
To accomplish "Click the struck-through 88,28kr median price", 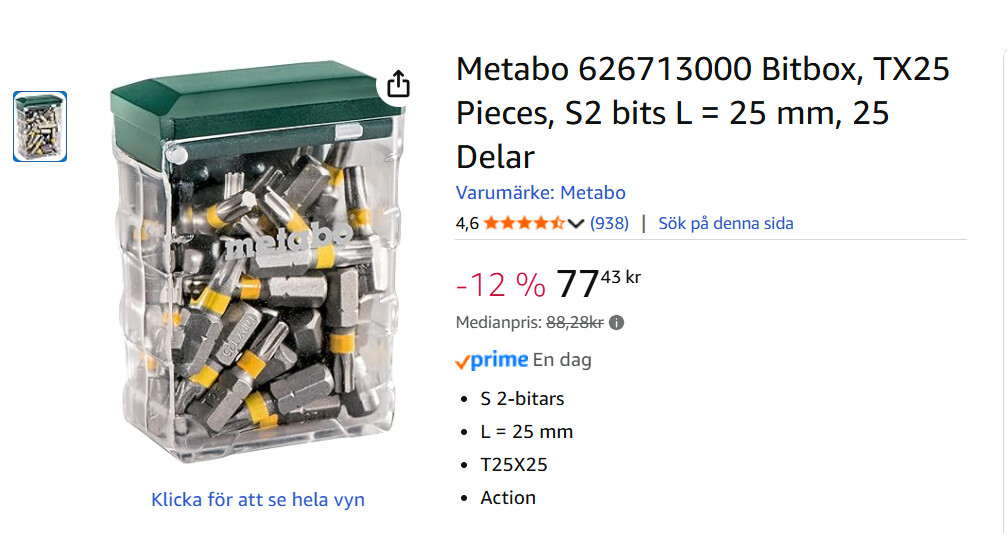I will [x=574, y=323].
